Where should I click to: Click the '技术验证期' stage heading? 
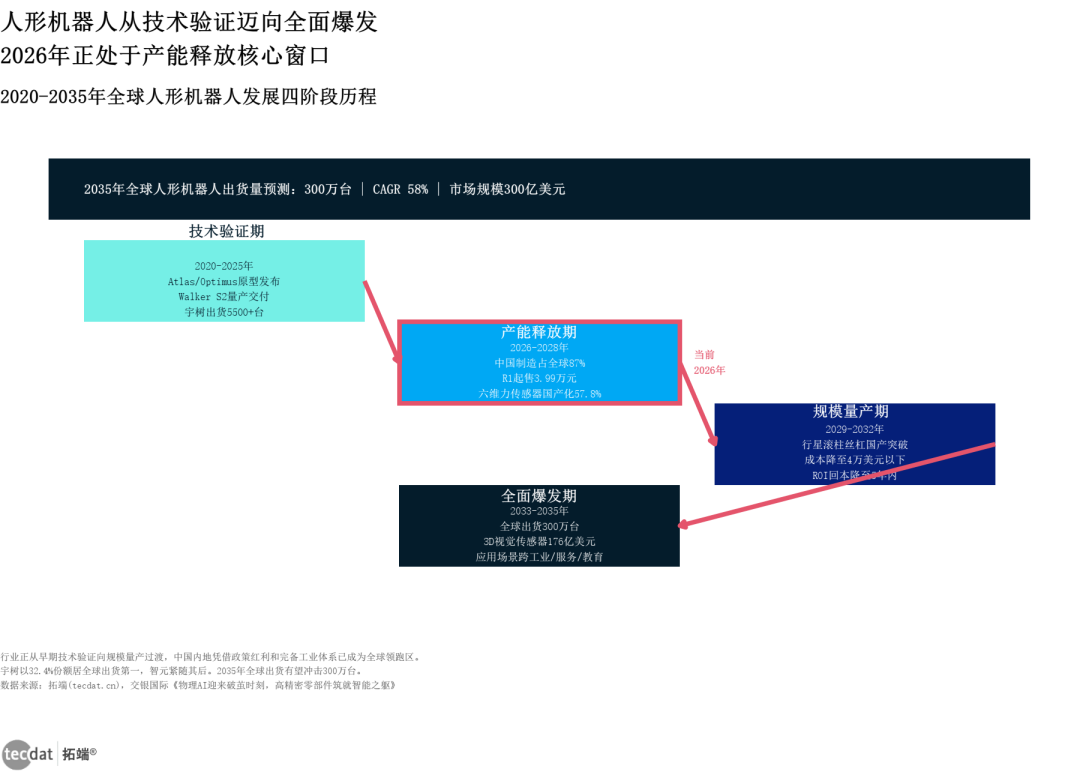pyautogui.click(x=227, y=231)
